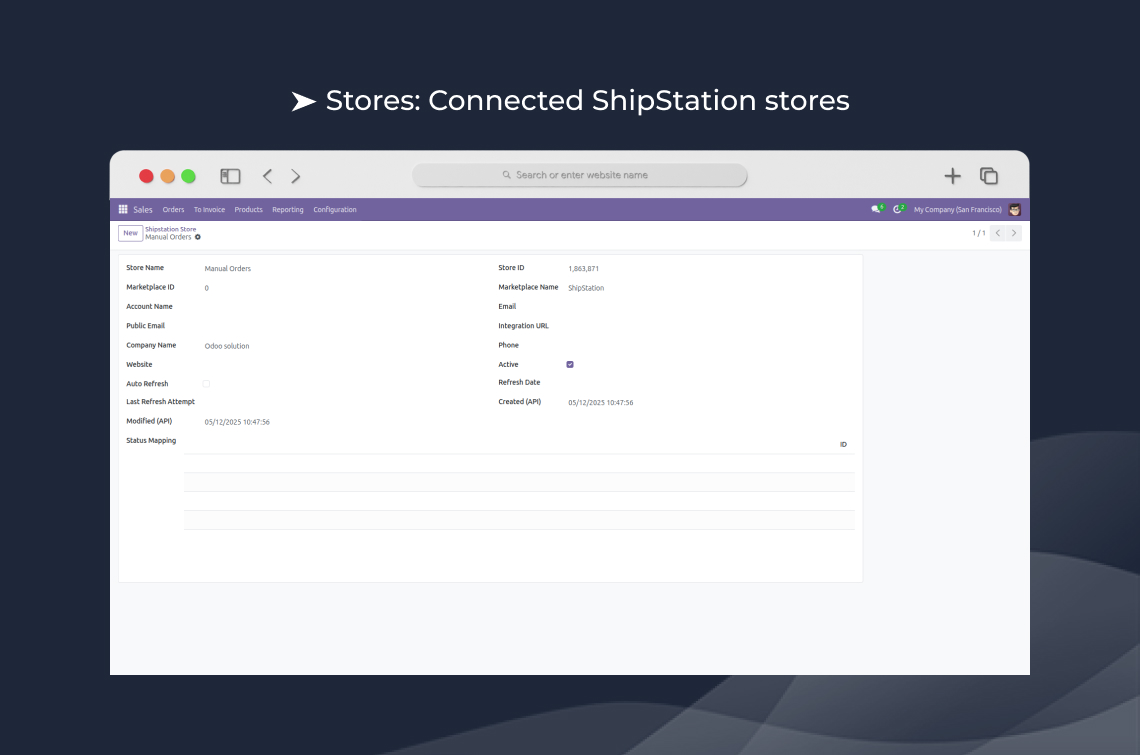Image resolution: width=1140 pixels, height=755 pixels.
Task: Uncheck the Active checkbox
Action: point(570,364)
